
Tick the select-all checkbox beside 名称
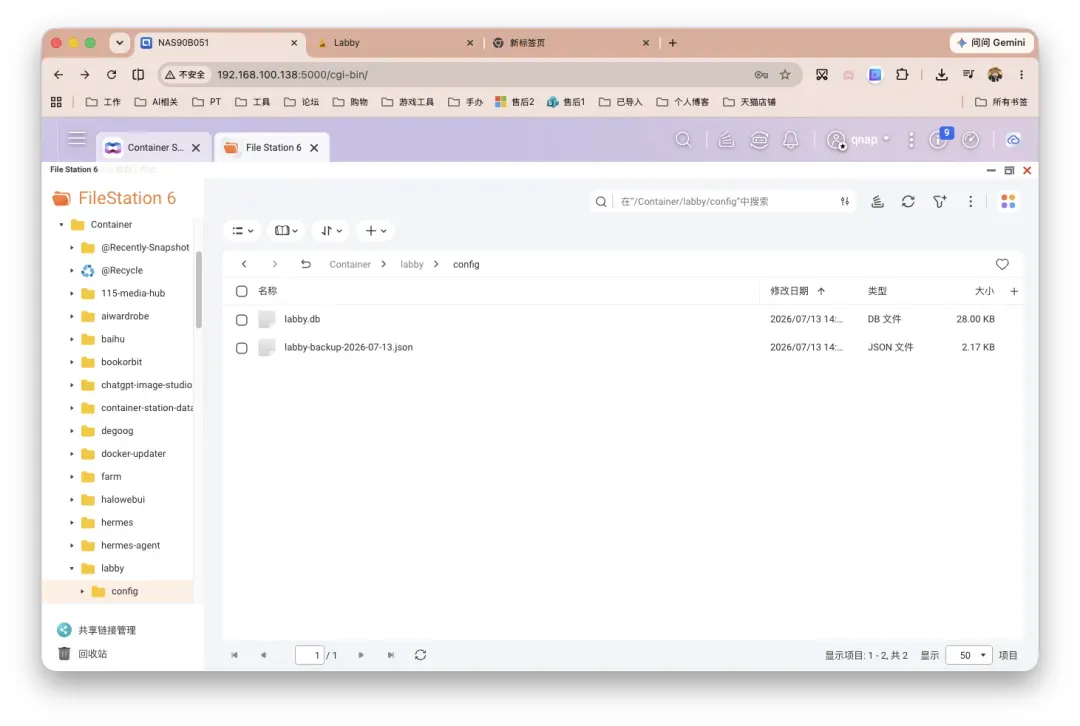coord(241,291)
